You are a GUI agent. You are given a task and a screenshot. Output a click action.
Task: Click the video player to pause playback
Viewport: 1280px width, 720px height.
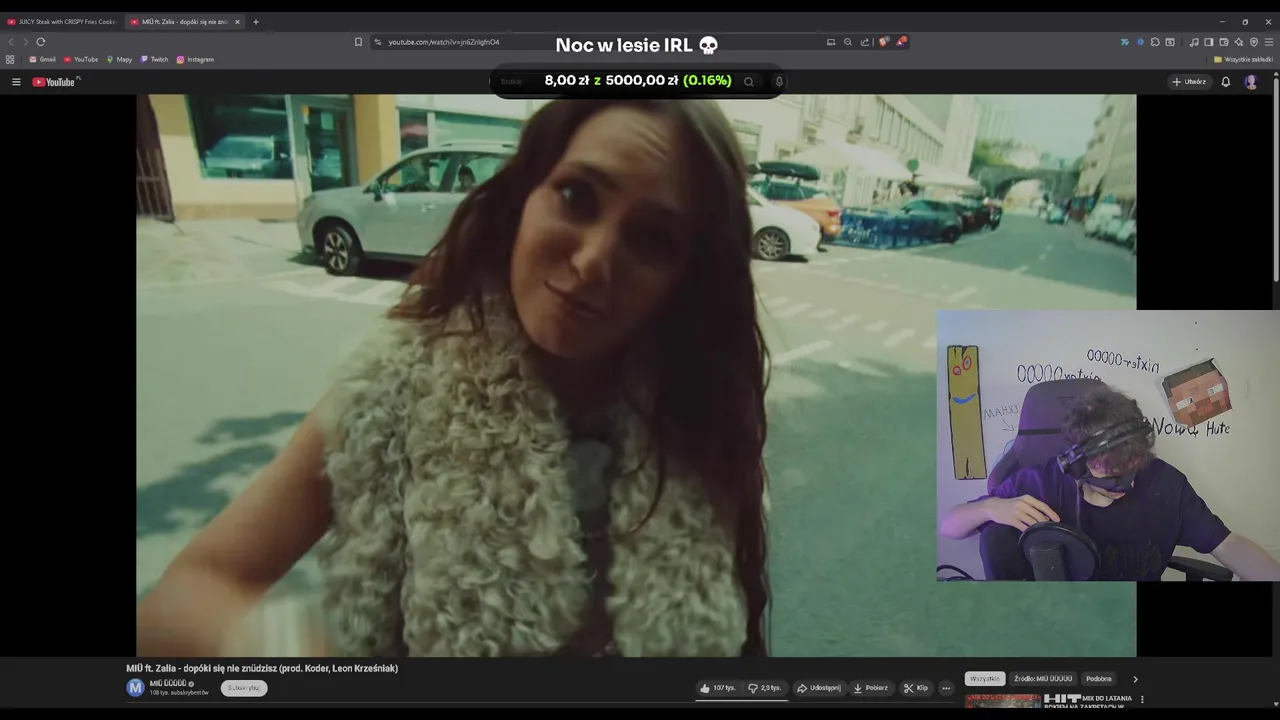[x=636, y=375]
